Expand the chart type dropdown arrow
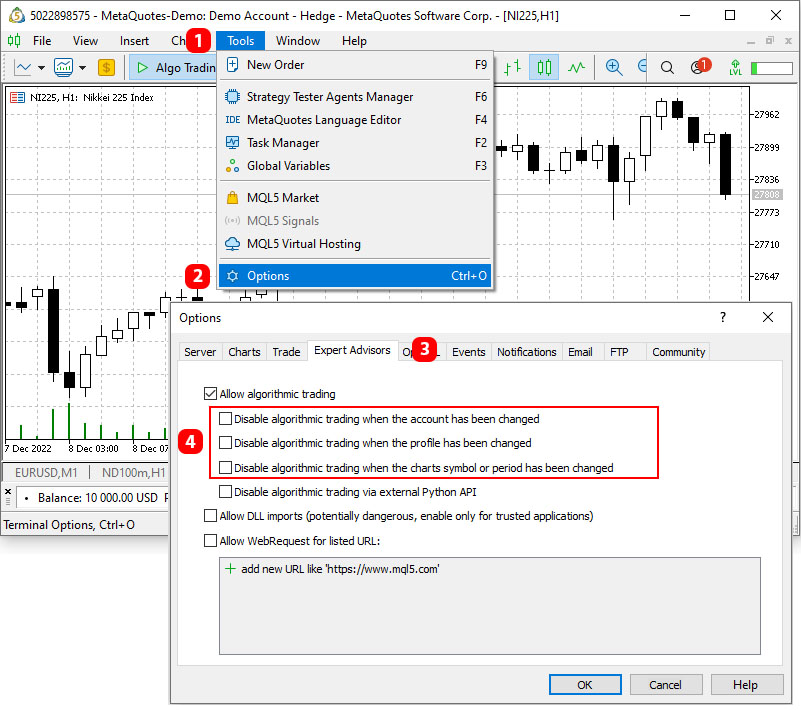Image resolution: width=801 pixels, height=710 pixels. pos(41,67)
